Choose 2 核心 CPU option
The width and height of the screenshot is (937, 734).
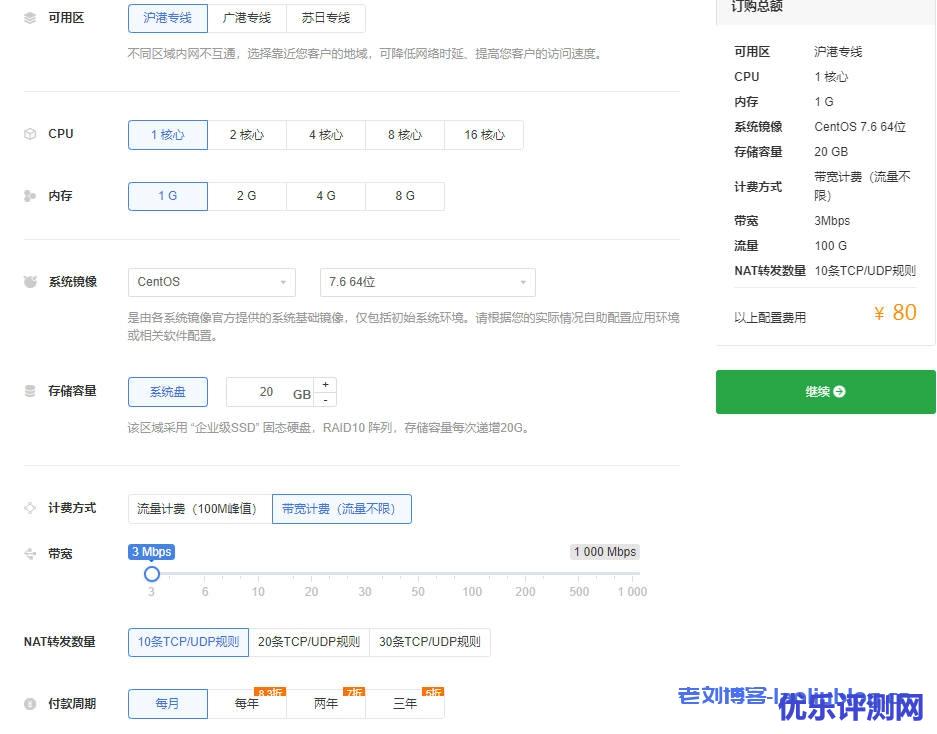pos(247,135)
